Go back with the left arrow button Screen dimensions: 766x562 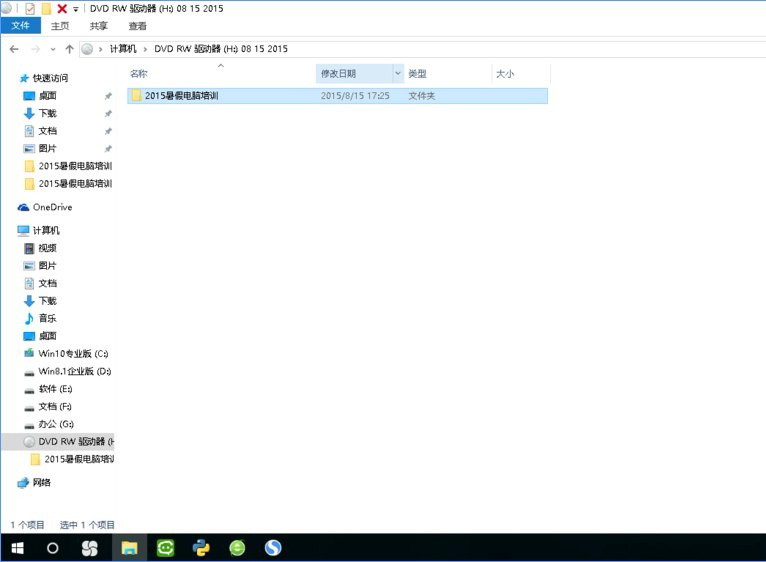[14, 49]
